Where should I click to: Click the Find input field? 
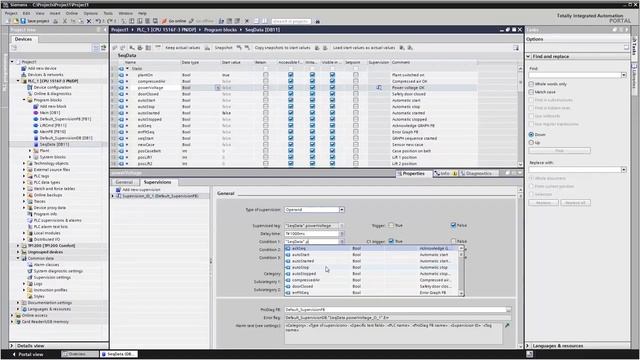pyautogui.click(x=575, y=75)
